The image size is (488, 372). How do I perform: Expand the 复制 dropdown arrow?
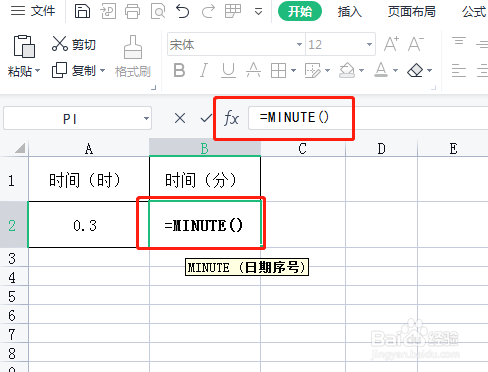102,71
